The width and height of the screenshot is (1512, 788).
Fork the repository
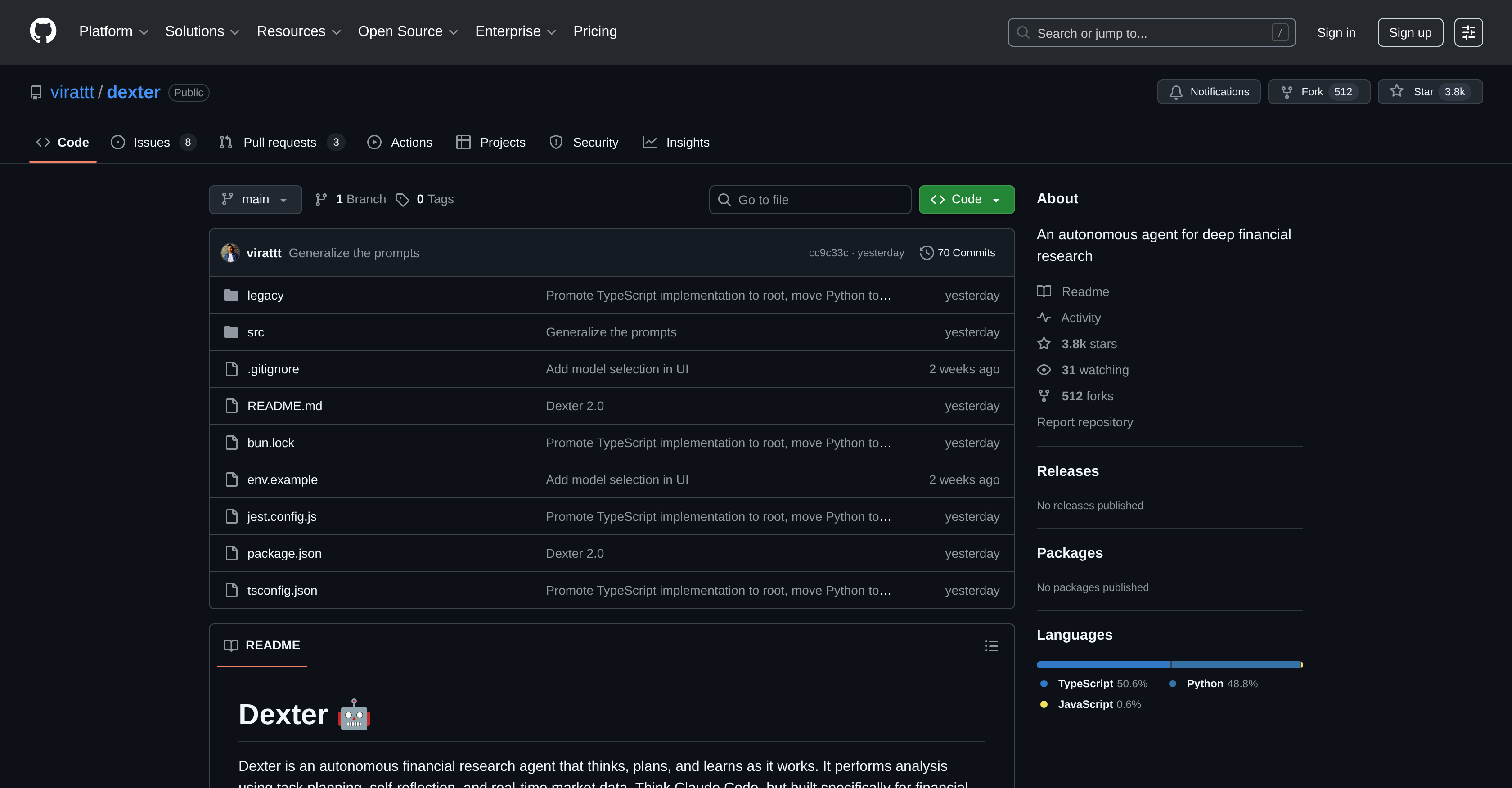coord(1318,92)
